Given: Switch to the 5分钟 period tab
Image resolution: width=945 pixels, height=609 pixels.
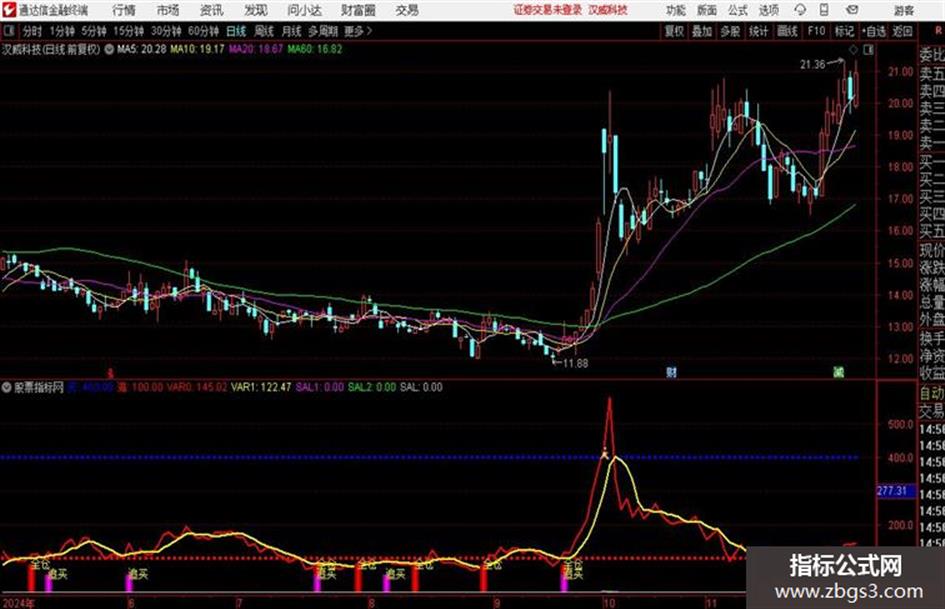Looking at the screenshot, I should point(93,31).
